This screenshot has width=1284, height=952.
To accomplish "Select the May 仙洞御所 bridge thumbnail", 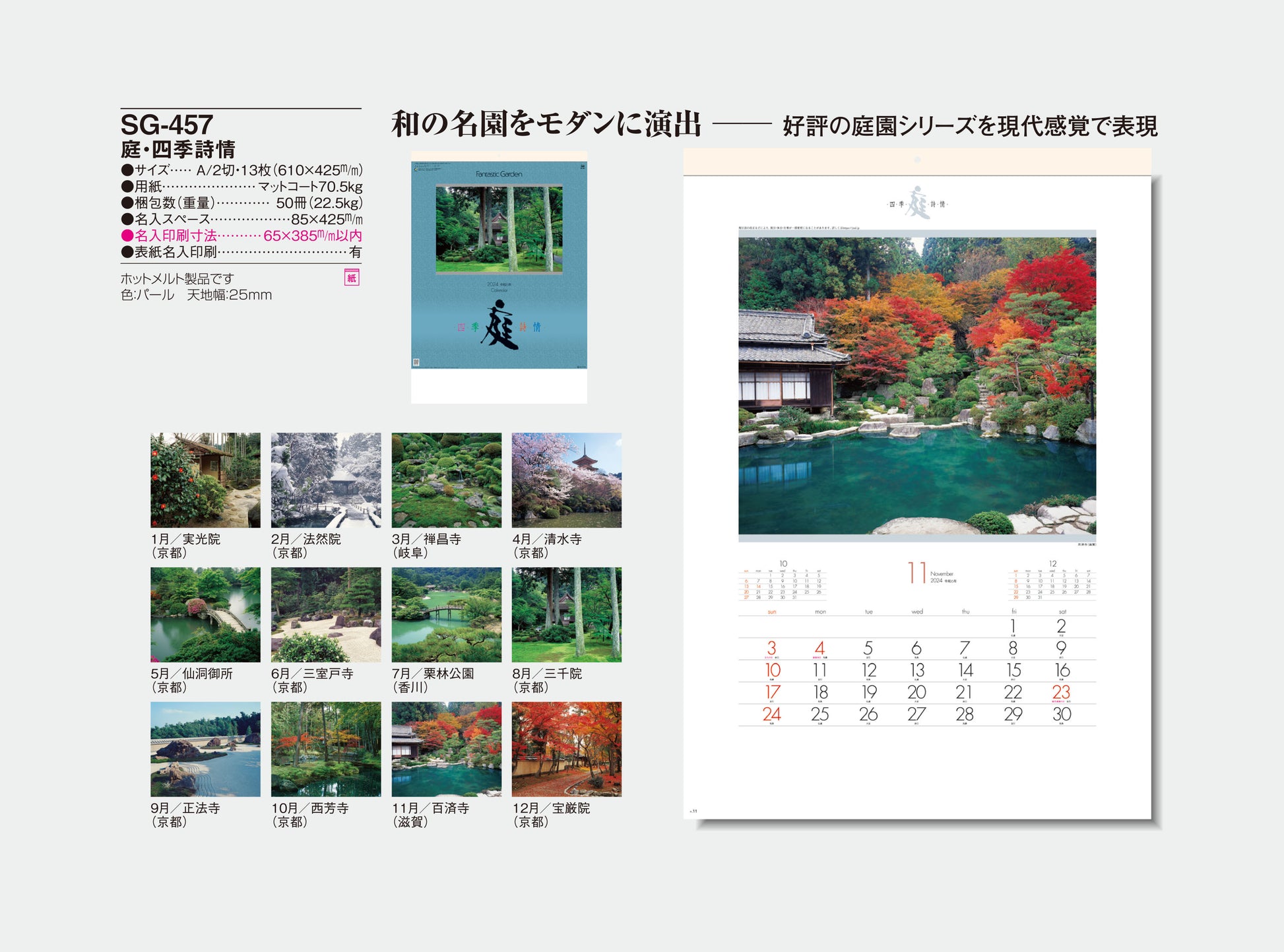I will pos(205,614).
